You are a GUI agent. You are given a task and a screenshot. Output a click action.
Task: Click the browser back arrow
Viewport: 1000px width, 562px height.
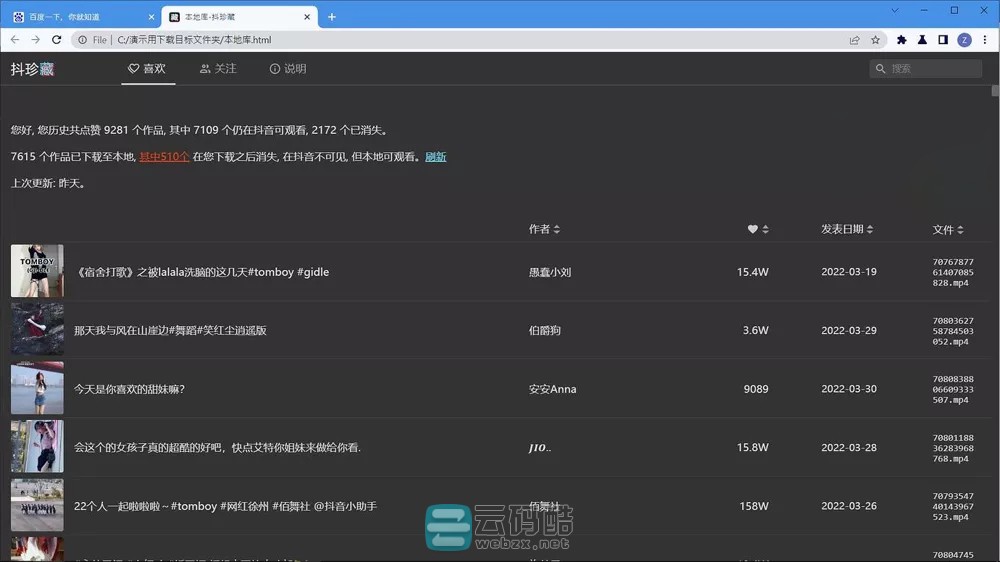15,40
